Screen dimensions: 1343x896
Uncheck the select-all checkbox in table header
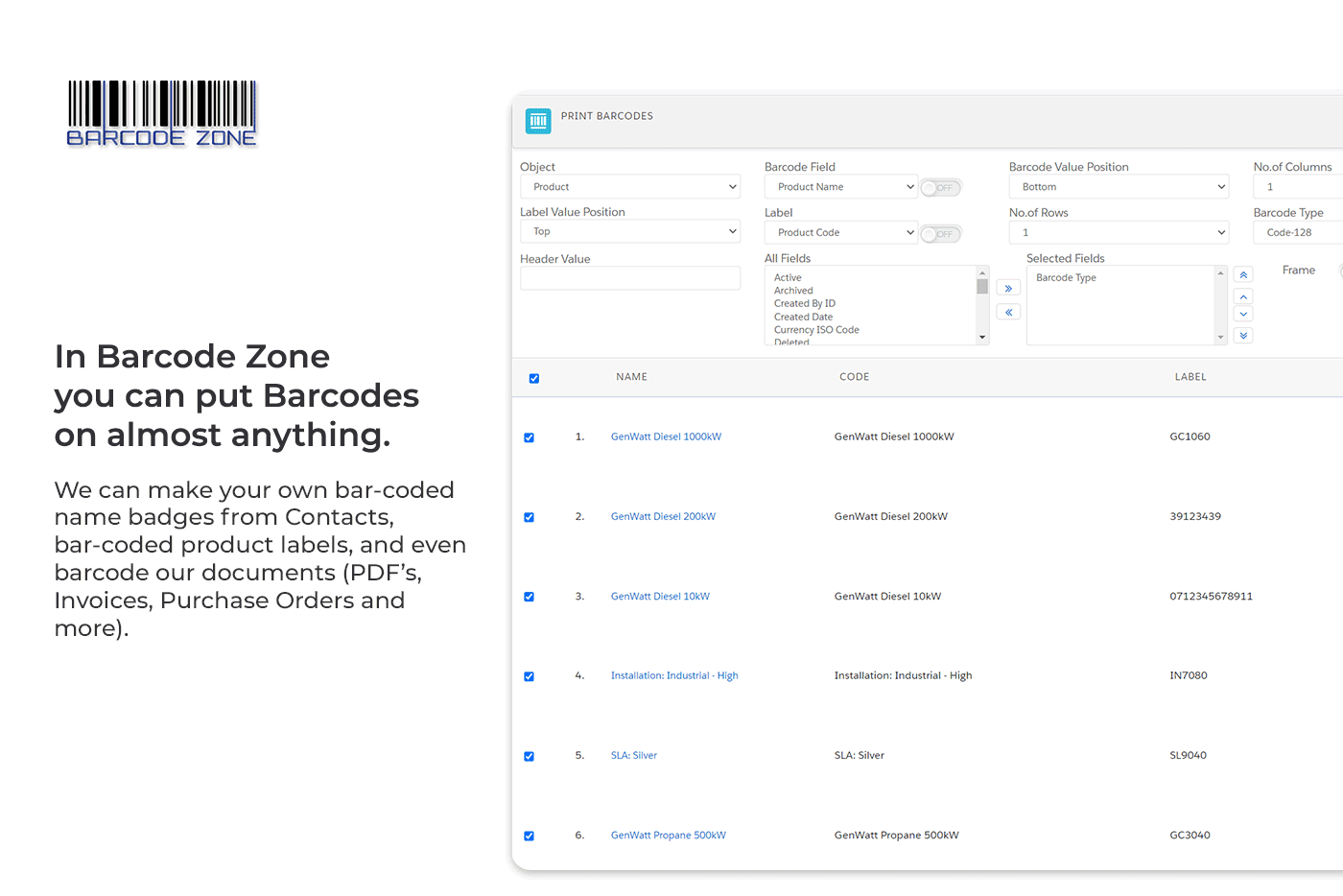pos(533,378)
